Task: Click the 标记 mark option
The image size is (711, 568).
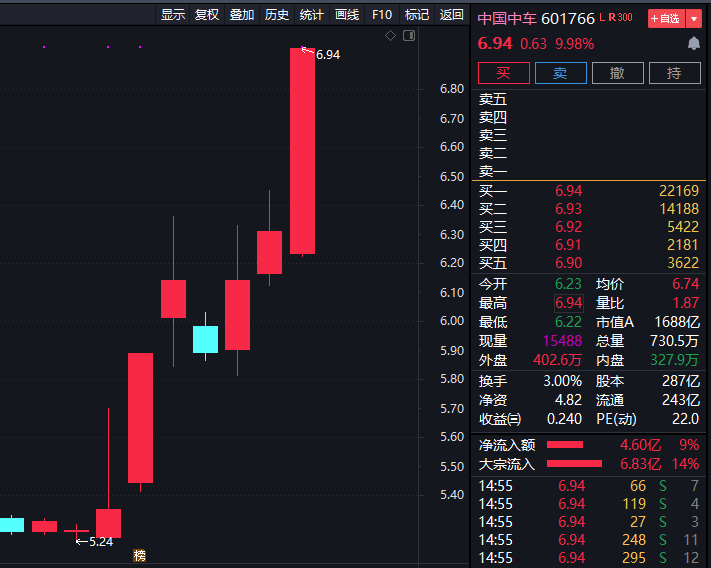Action: [417, 15]
